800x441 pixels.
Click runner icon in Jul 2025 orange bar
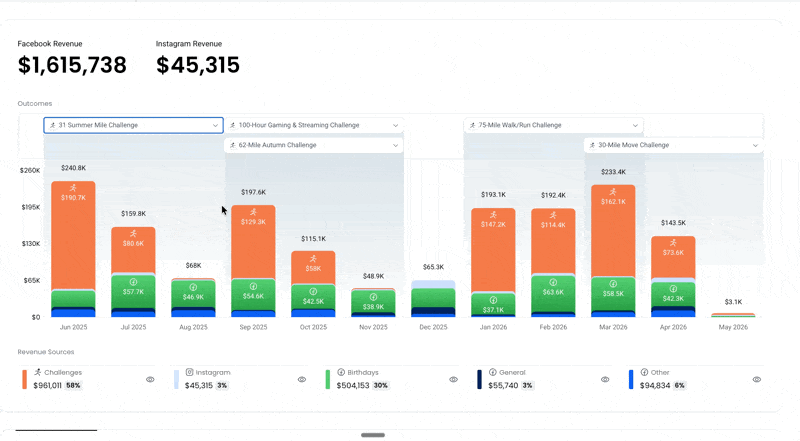click(133, 233)
